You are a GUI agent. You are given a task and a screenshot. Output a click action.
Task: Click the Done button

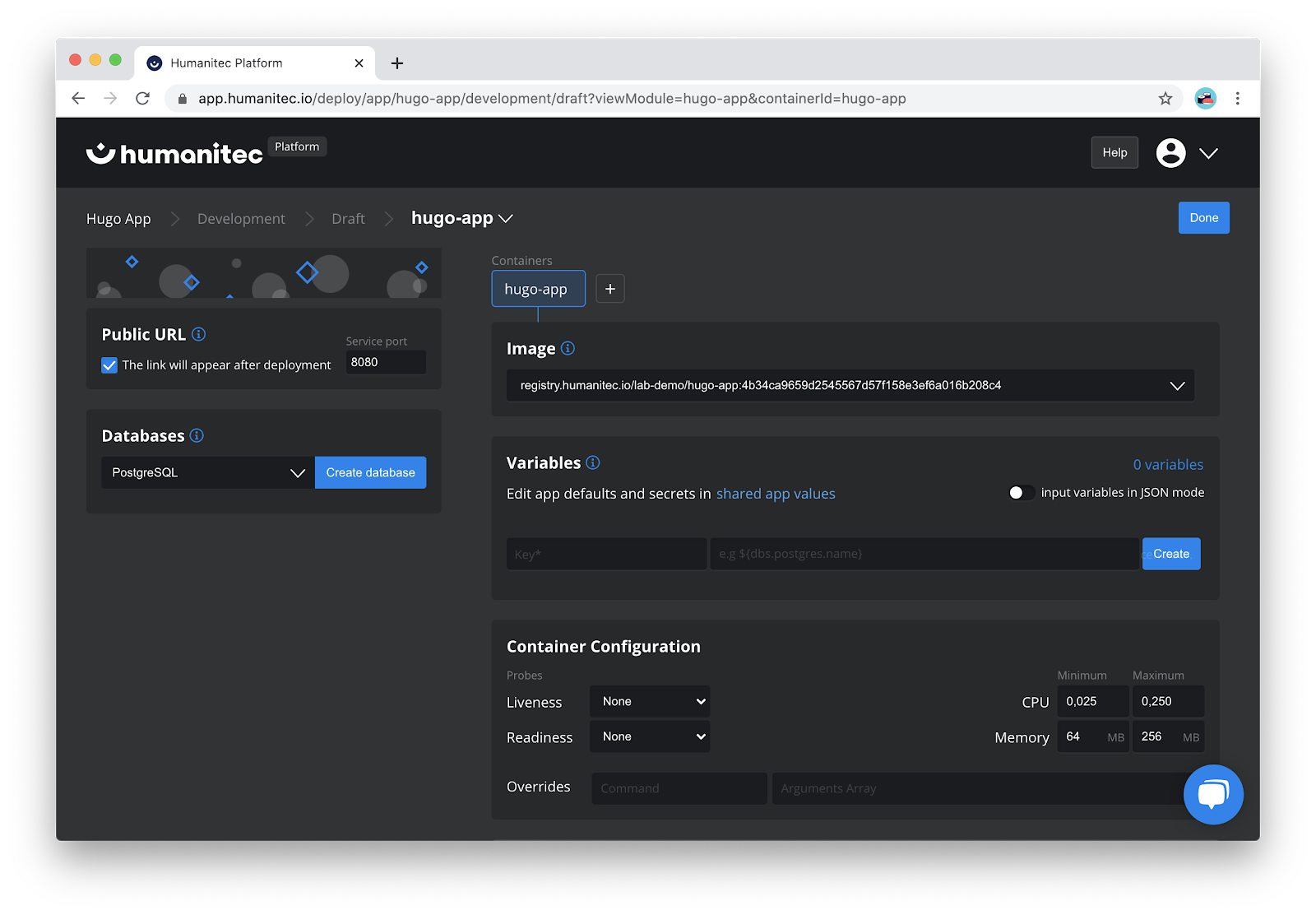1203,217
